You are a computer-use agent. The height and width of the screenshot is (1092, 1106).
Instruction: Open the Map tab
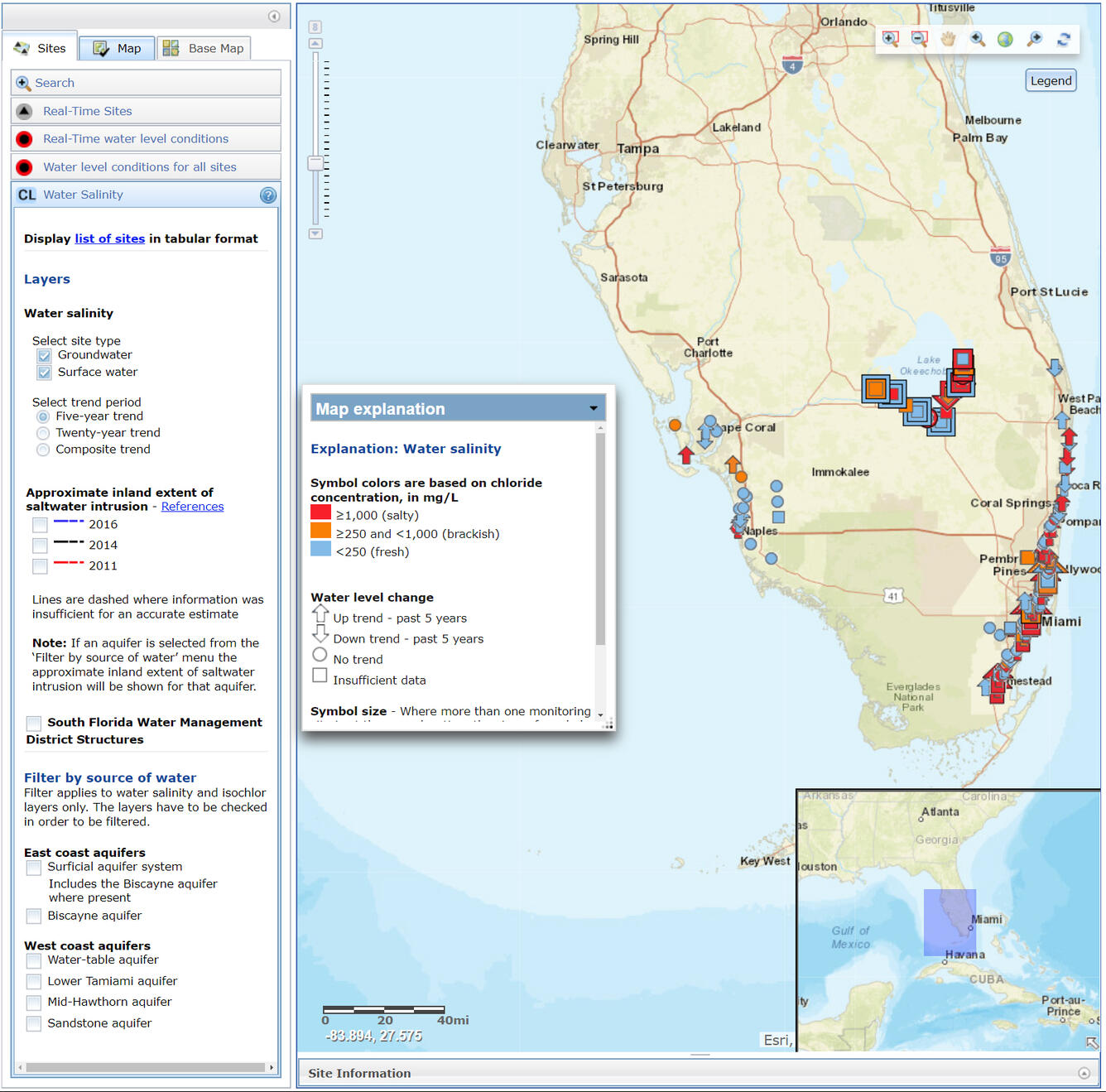[x=116, y=47]
